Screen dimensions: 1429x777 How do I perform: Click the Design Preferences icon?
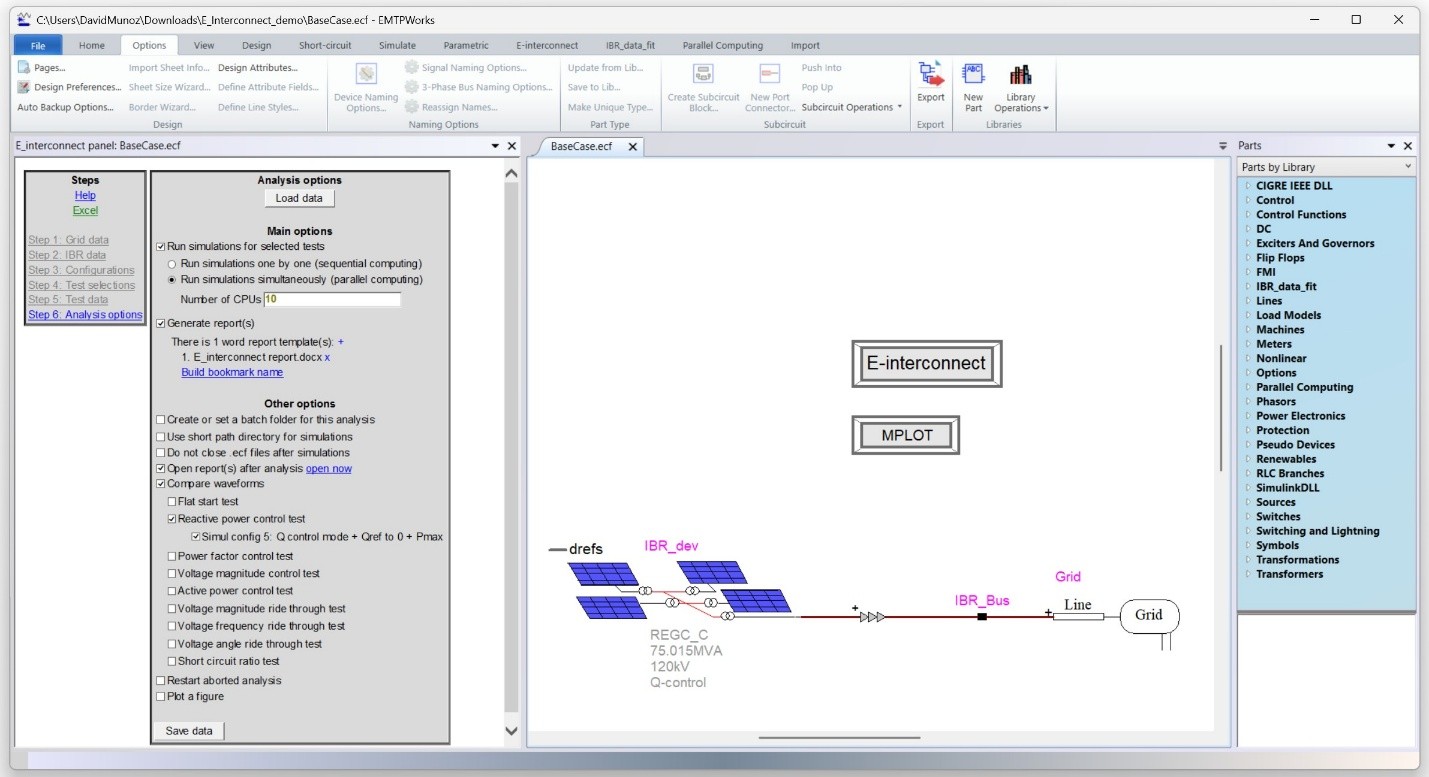[x=25, y=87]
